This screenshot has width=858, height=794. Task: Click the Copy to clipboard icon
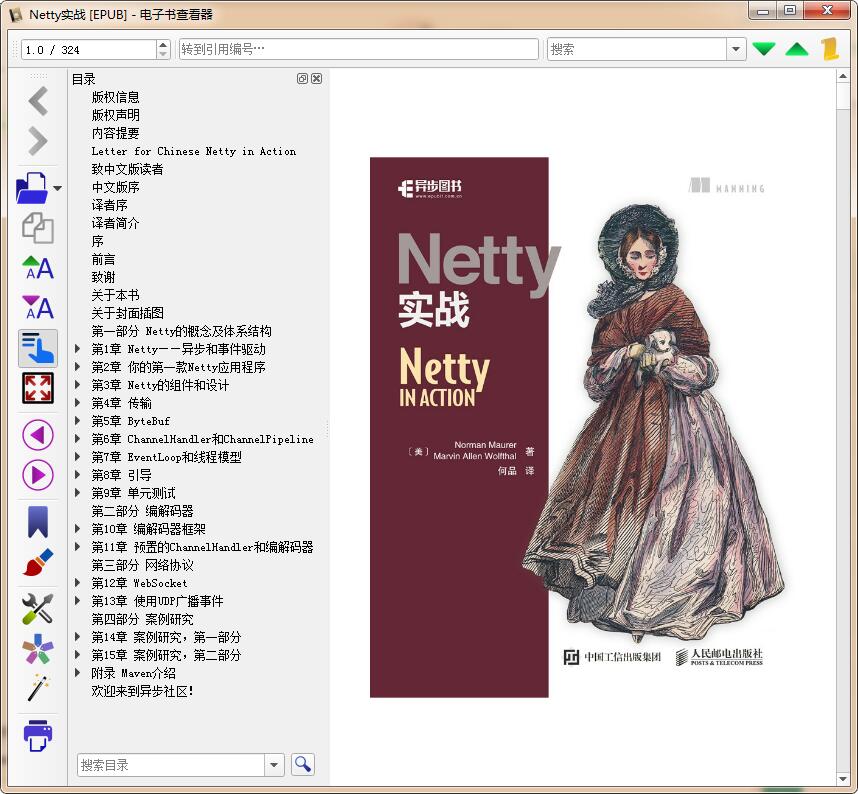(x=38, y=228)
